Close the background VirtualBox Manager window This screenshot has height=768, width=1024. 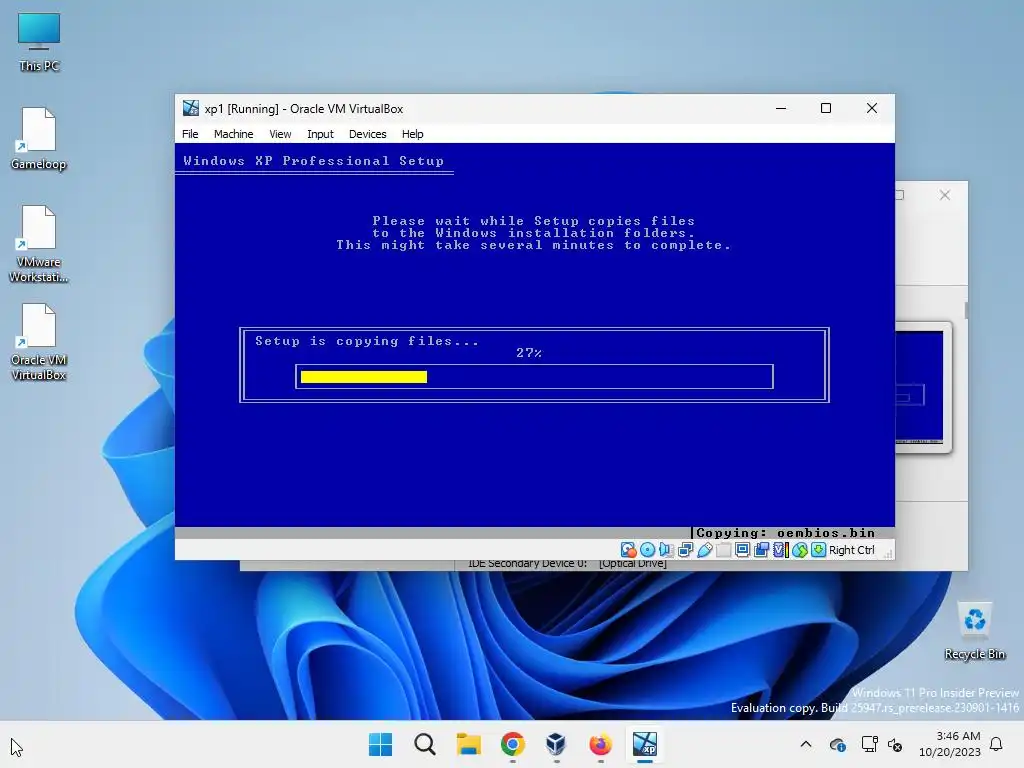click(x=944, y=195)
